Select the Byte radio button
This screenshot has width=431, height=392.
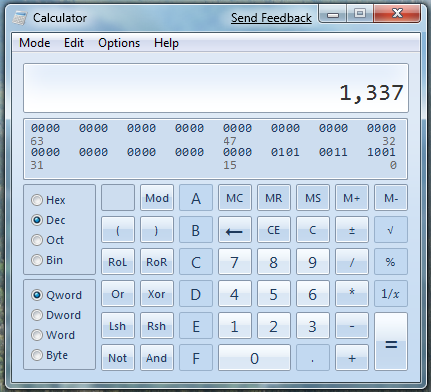point(49,355)
